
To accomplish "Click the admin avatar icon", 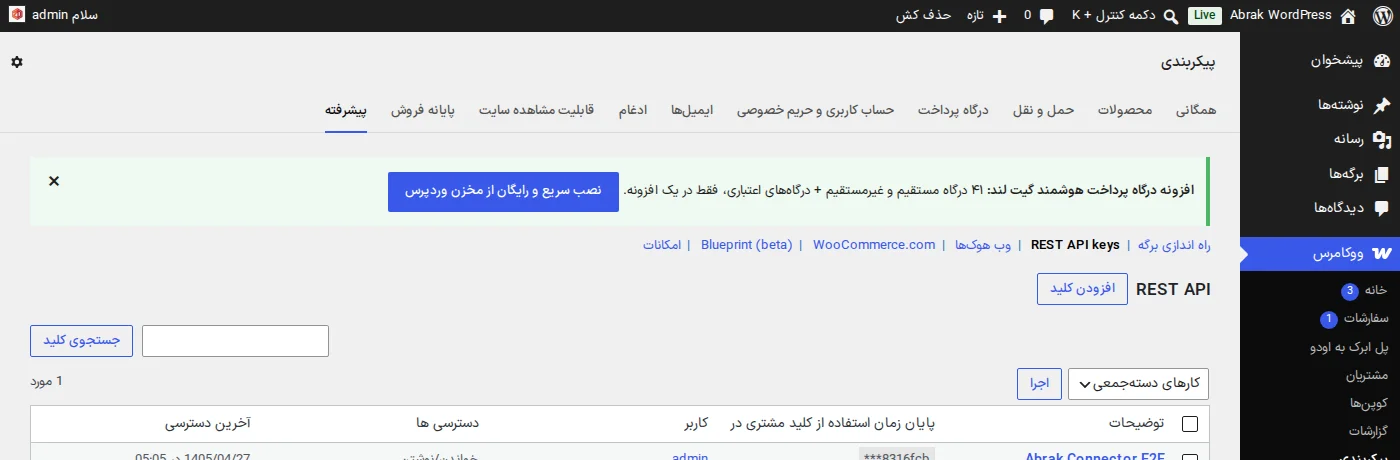I will click(18, 16).
